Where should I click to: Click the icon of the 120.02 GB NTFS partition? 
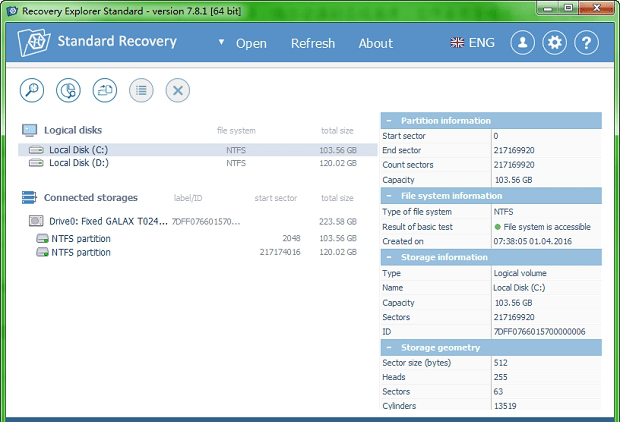pos(42,252)
